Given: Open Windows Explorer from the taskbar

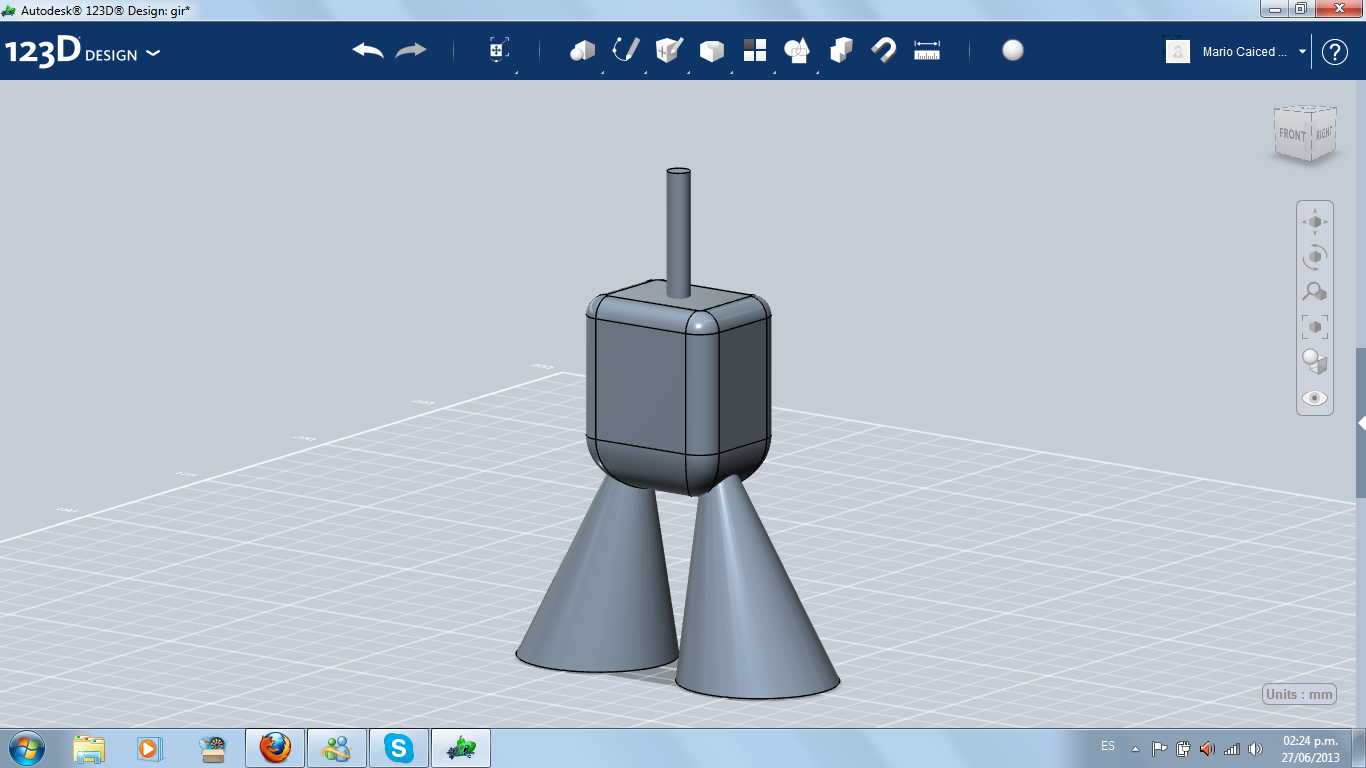Looking at the screenshot, I should coord(89,748).
